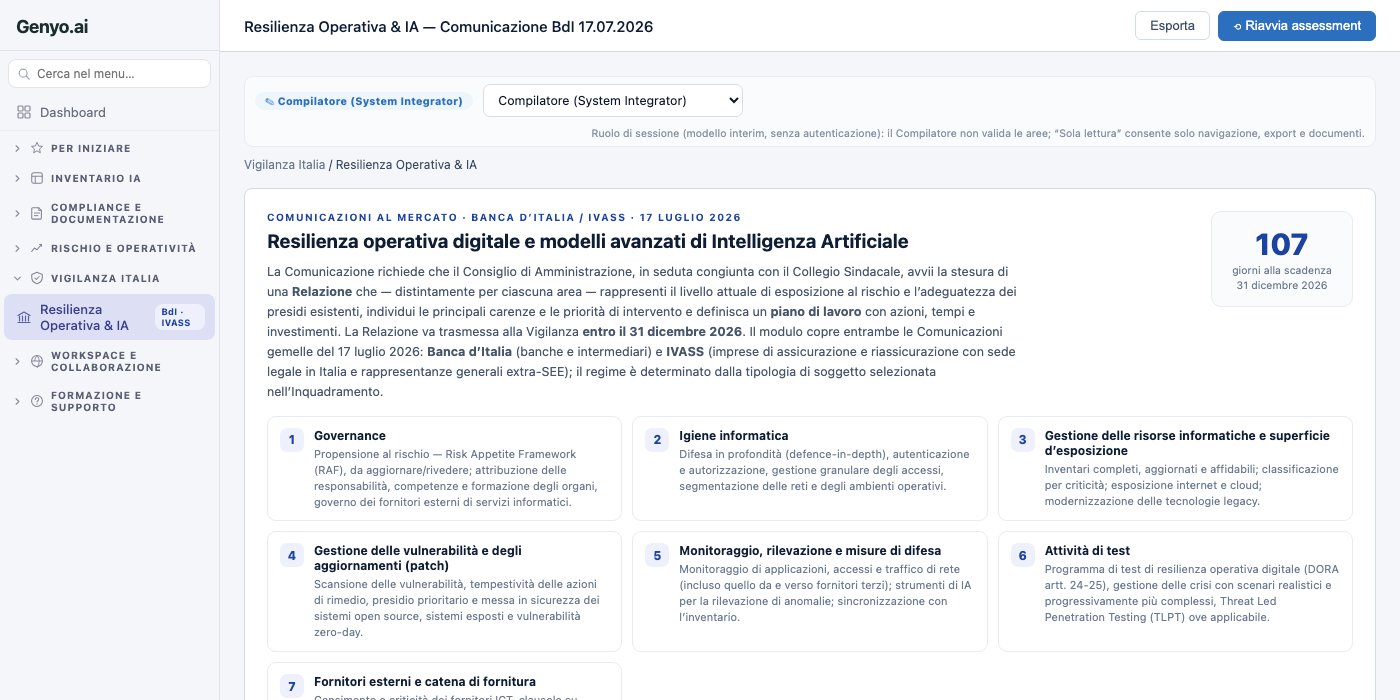Image resolution: width=1400 pixels, height=700 pixels.
Task: Collapse the Vigilanza Italia section chevron
Action: 17,278
